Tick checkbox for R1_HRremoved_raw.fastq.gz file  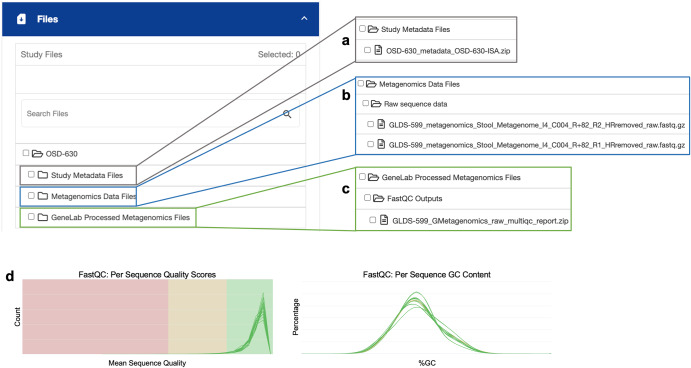(x=370, y=144)
